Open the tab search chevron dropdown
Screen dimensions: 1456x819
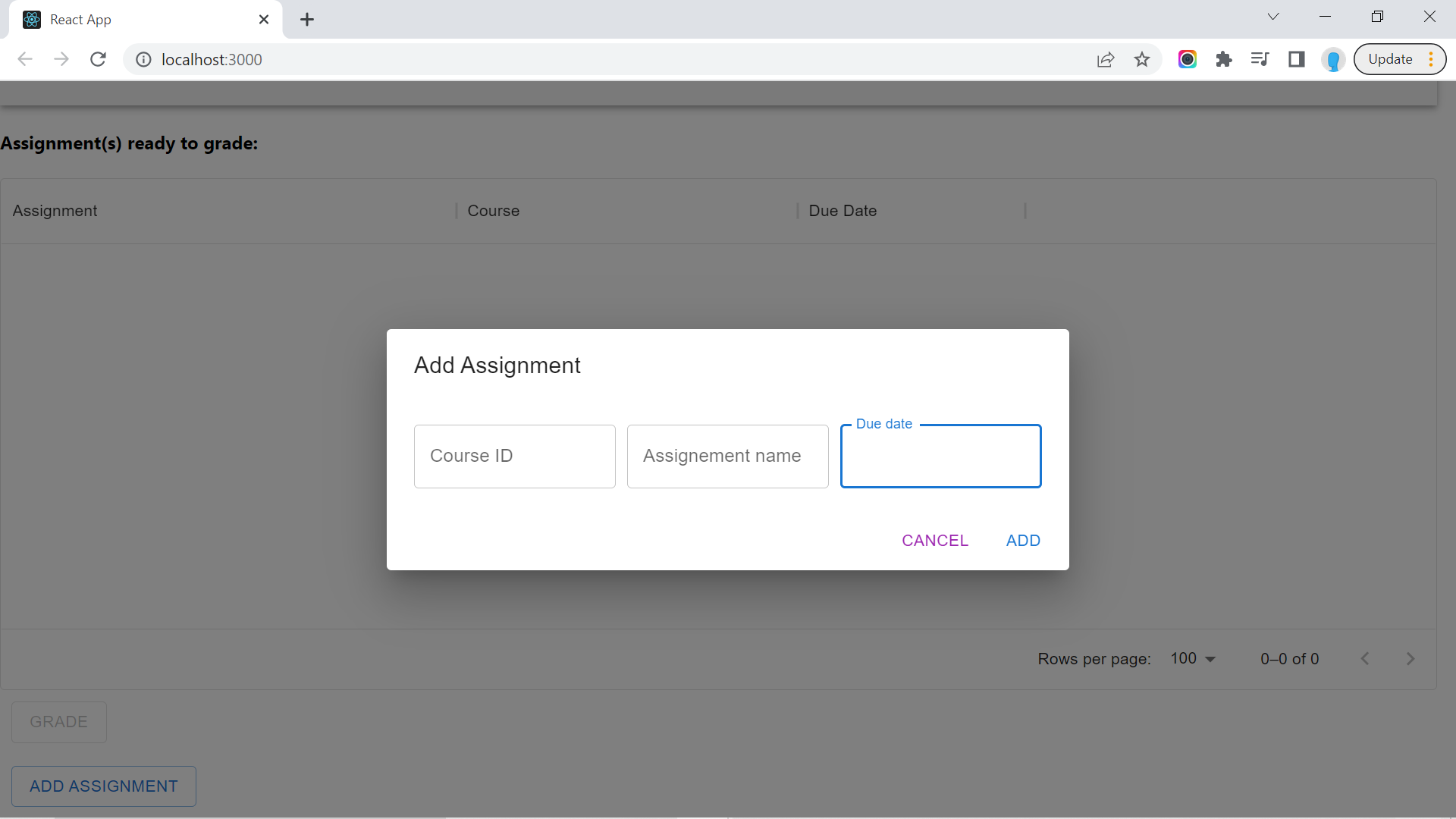pos(1273,17)
